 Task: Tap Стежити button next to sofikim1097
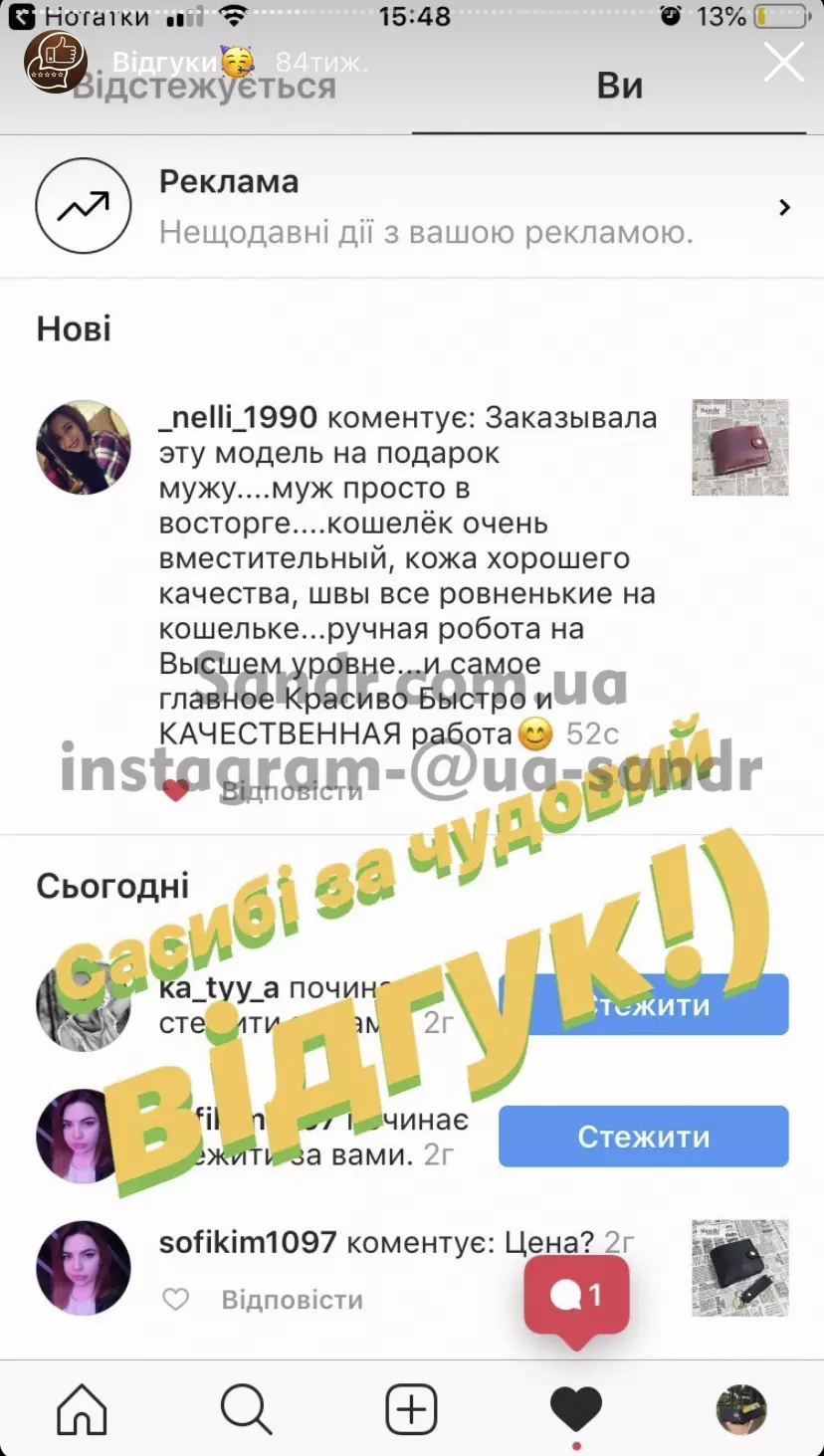(x=644, y=1136)
